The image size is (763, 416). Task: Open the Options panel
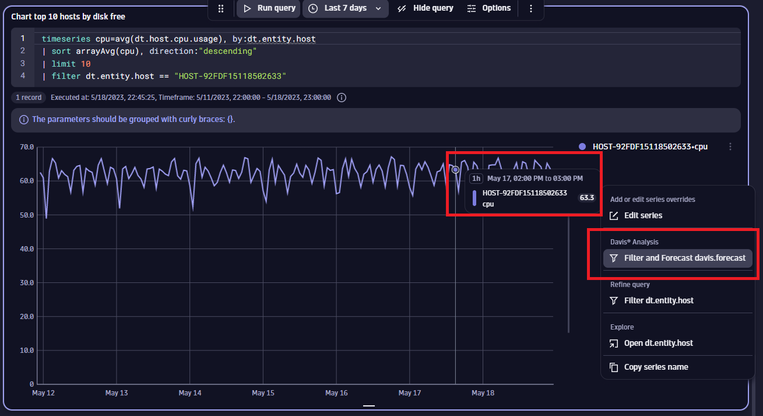tap(488, 8)
